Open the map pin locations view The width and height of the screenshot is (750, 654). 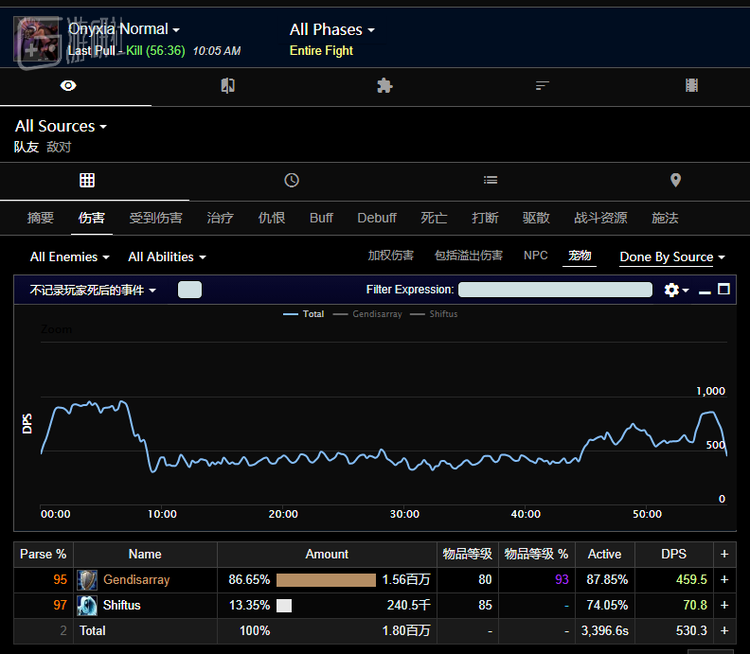pos(675,180)
